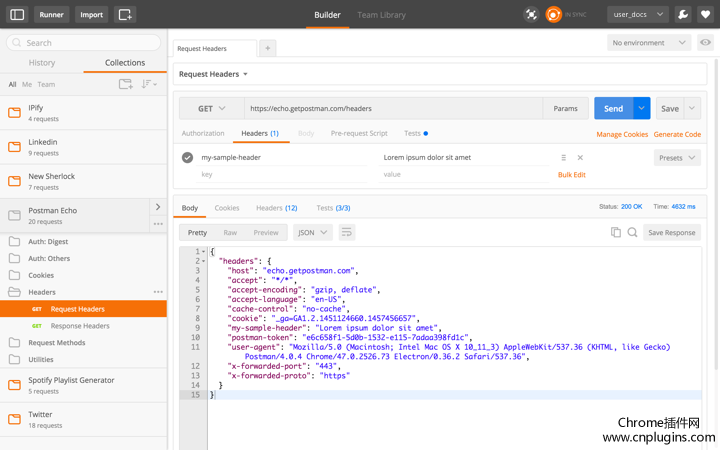Delete the my-sample-header row
Screen dimensions: 720x450
pos(580,158)
